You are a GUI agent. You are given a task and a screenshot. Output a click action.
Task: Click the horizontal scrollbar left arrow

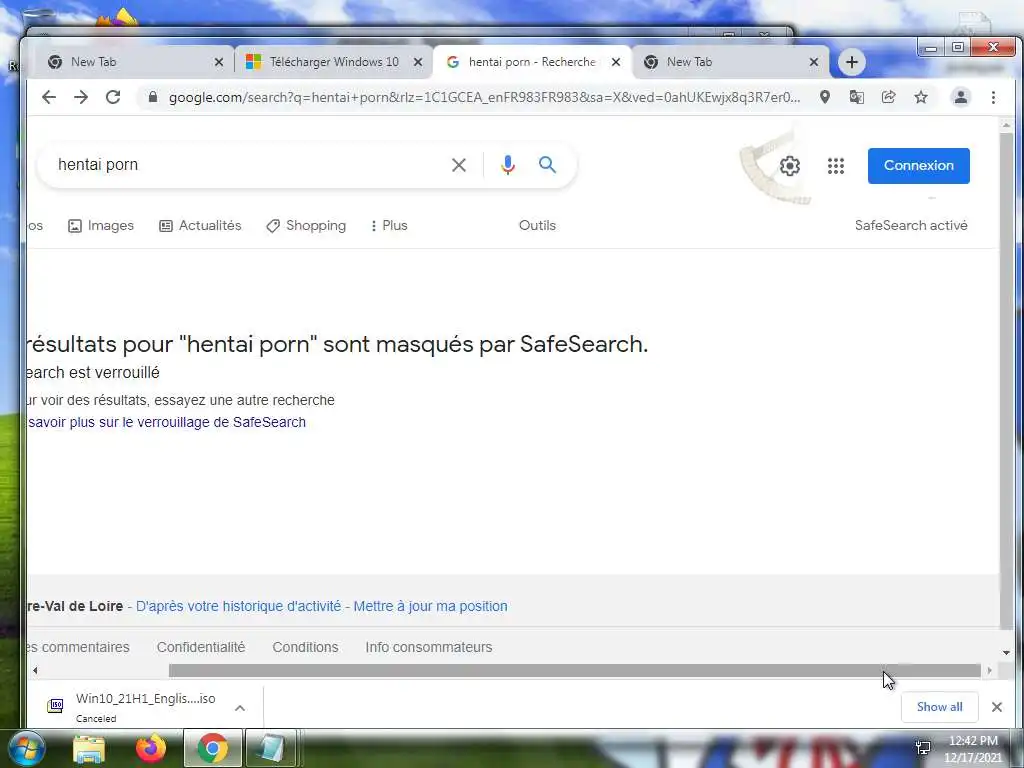pos(35,671)
